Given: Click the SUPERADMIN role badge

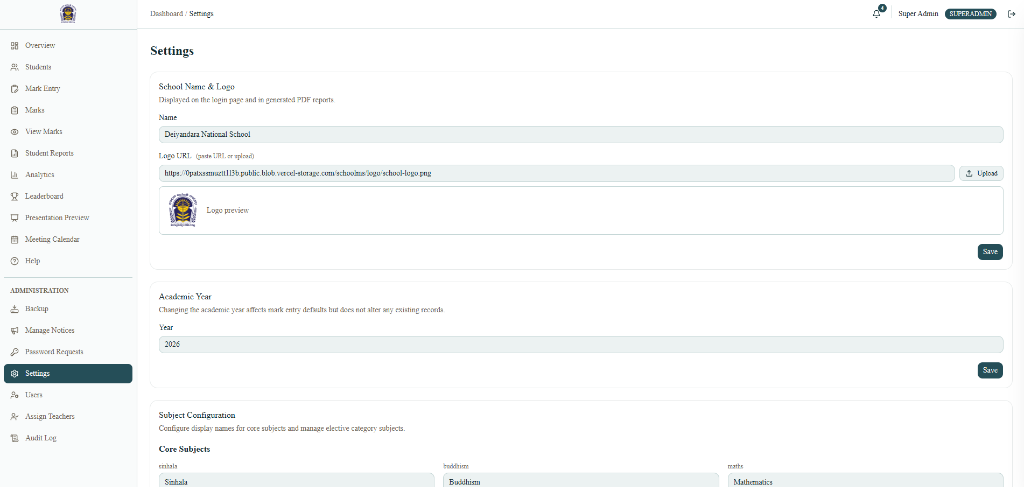Looking at the screenshot, I should [x=970, y=14].
